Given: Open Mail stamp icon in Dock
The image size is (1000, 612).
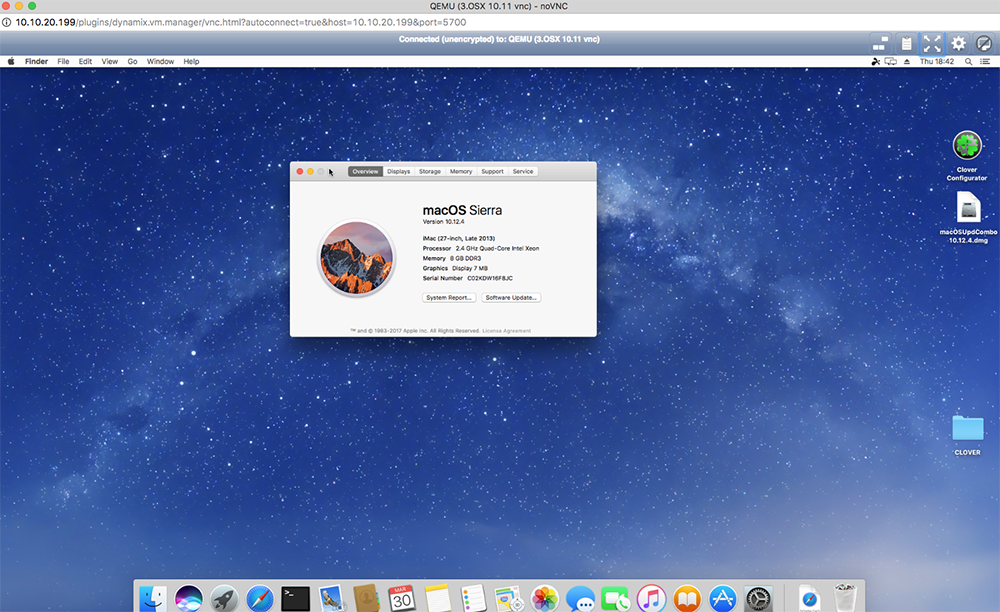Looking at the screenshot, I should [331, 599].
